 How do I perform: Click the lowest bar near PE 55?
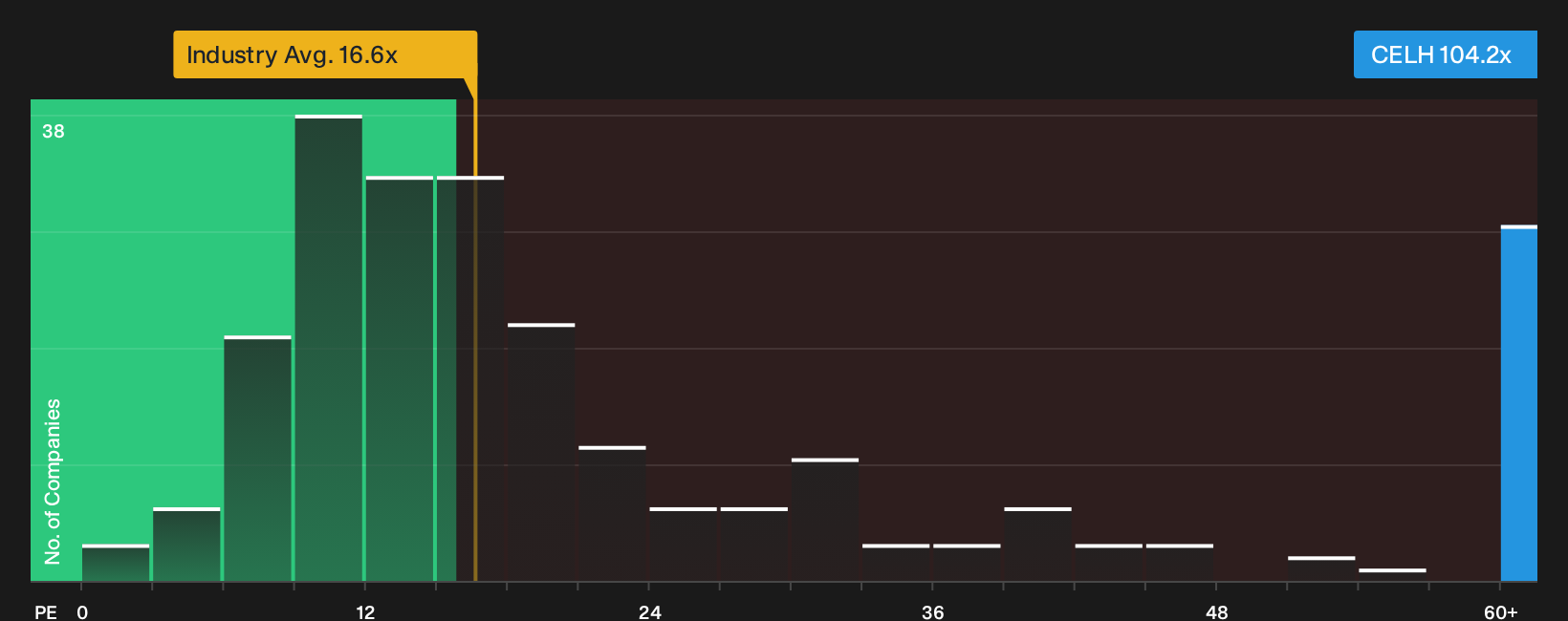click(x=1392, y=575)
